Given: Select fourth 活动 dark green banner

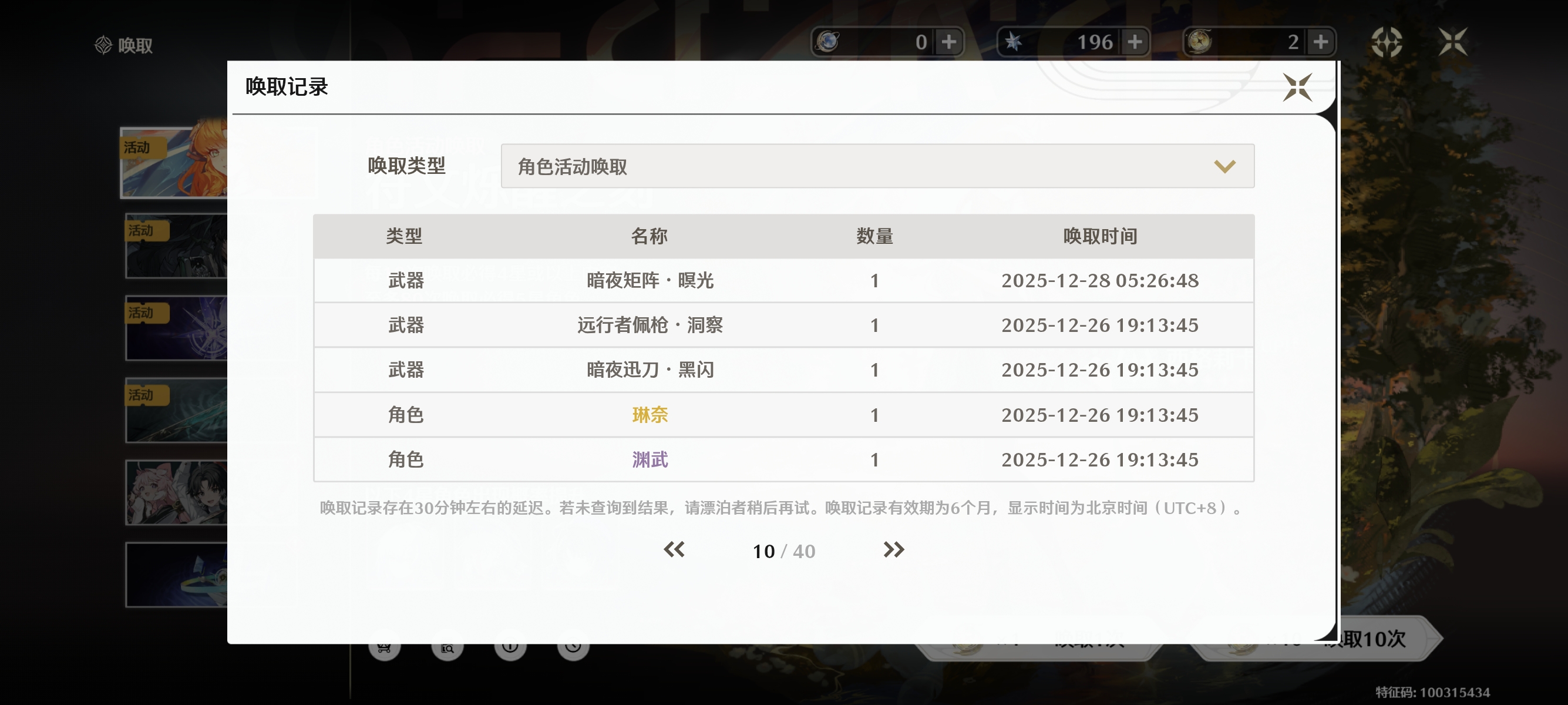Looking at the screenshot, I should click(x=176, y=410).
